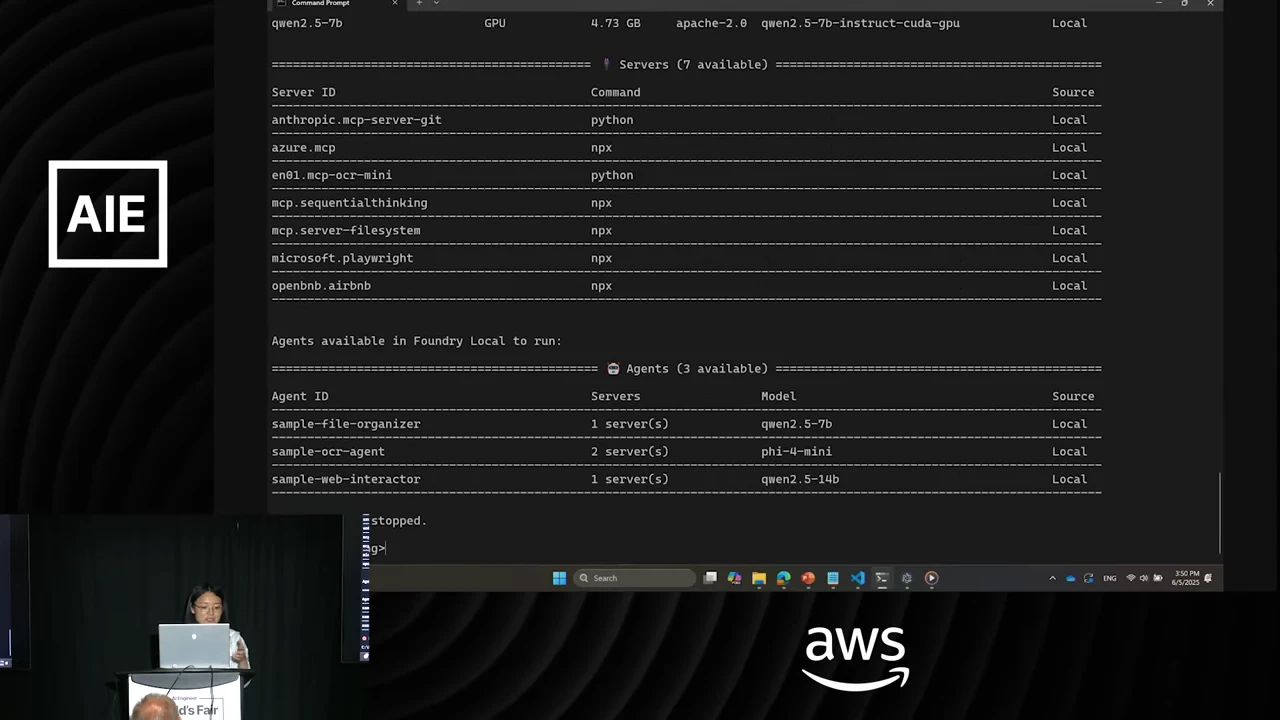The width and height of the screenshot is (1280, 720).
Task: Open OneDrive cloud tray icon
Action: 1071,578
